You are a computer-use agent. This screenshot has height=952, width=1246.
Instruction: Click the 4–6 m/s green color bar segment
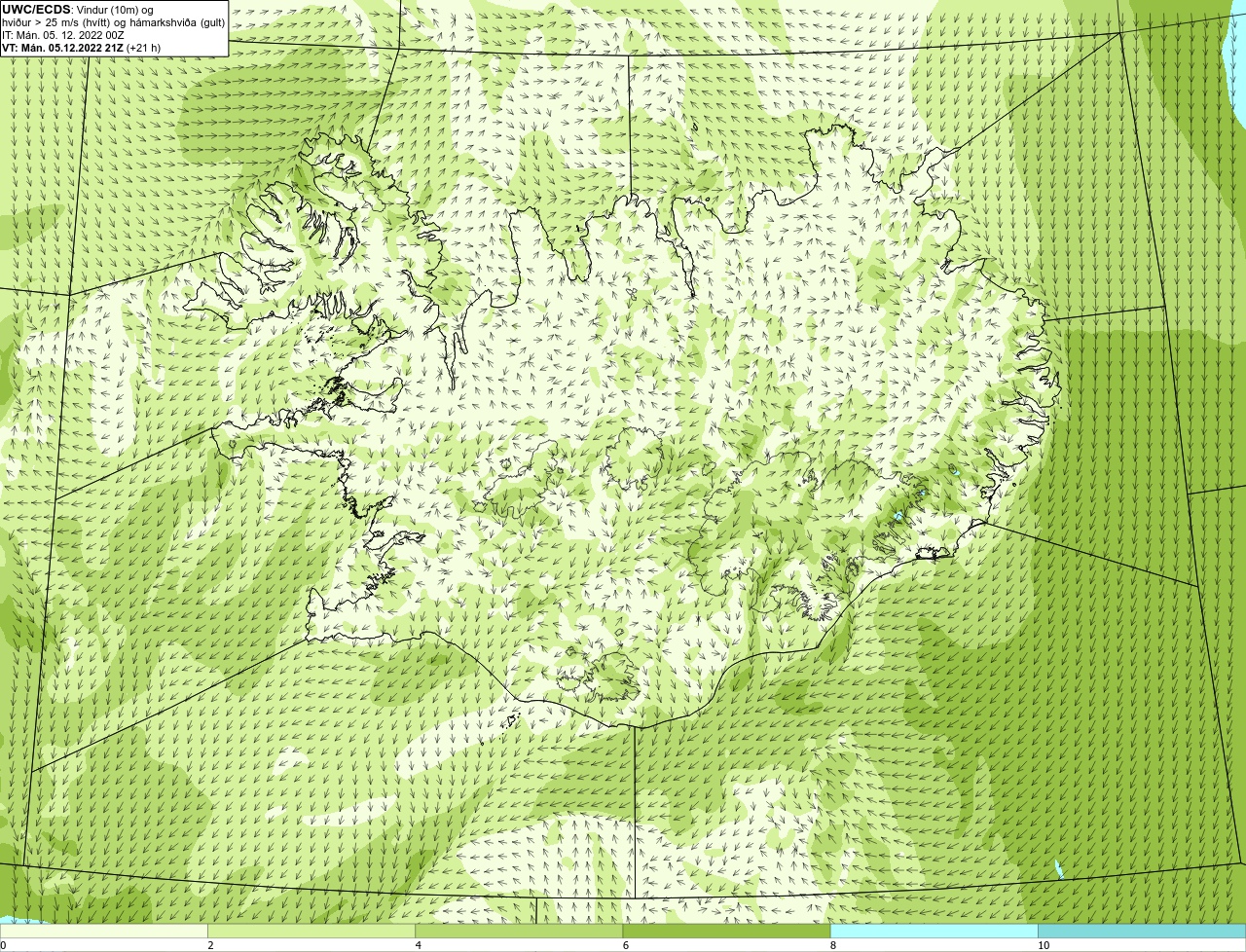tap(519, 931)
